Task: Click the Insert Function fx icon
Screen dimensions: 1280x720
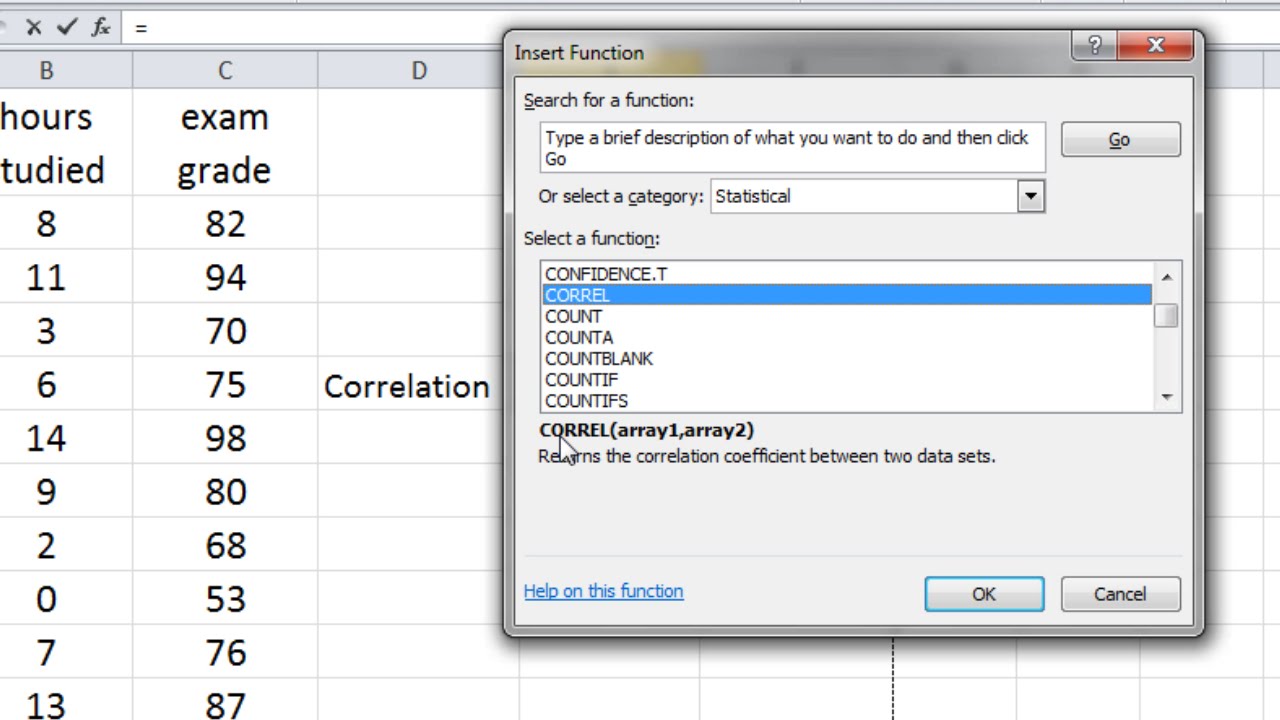Action: pyautogui.click(x=100, y=27)
